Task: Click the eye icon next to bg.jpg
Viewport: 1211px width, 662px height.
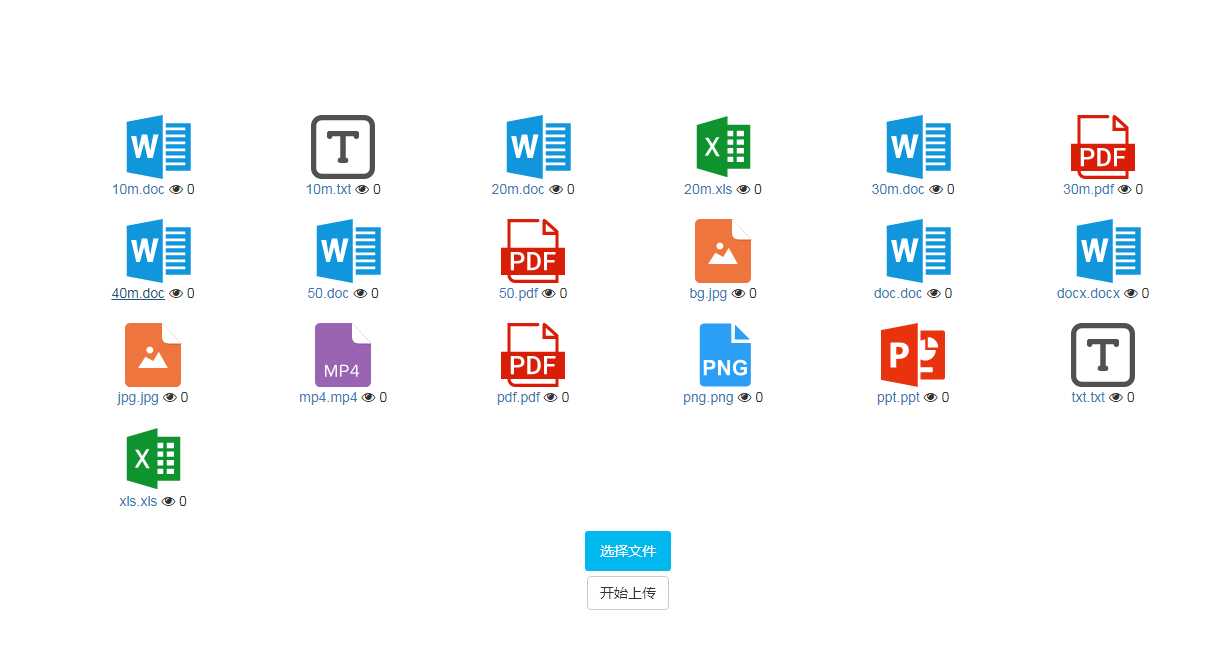Action: pos(738,293)
